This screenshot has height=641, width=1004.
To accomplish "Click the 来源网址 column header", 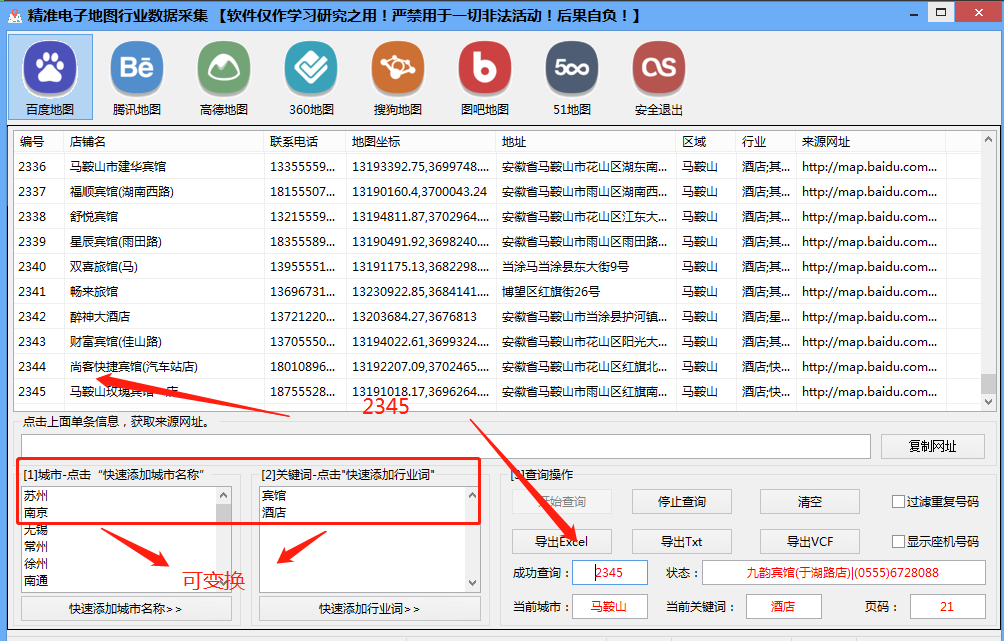I will click(871, 142).
